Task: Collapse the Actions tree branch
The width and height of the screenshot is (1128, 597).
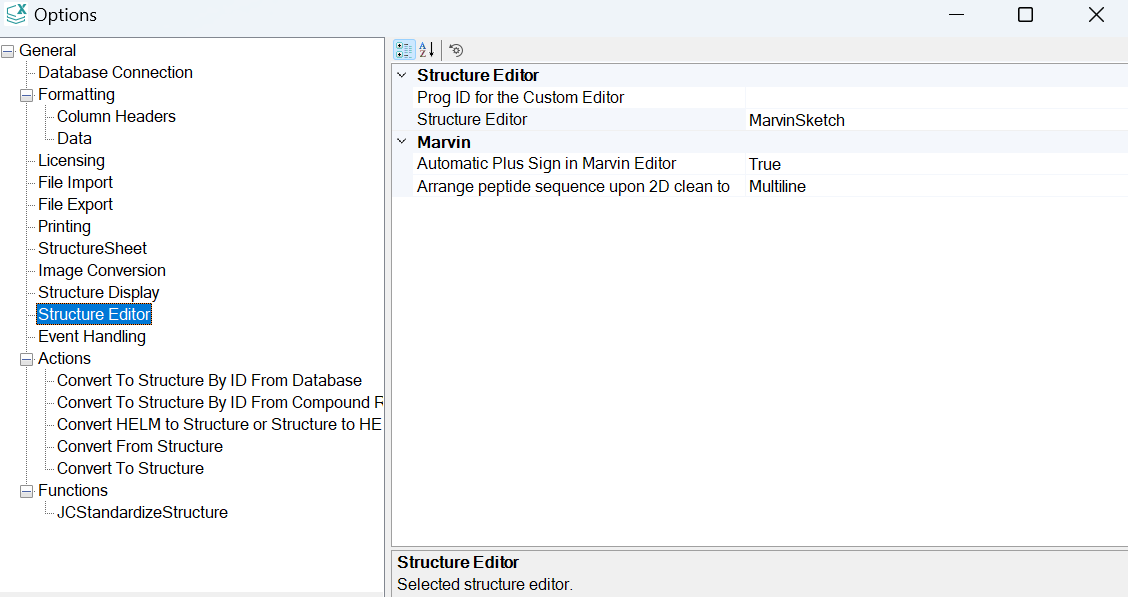Action: [27, 357]
